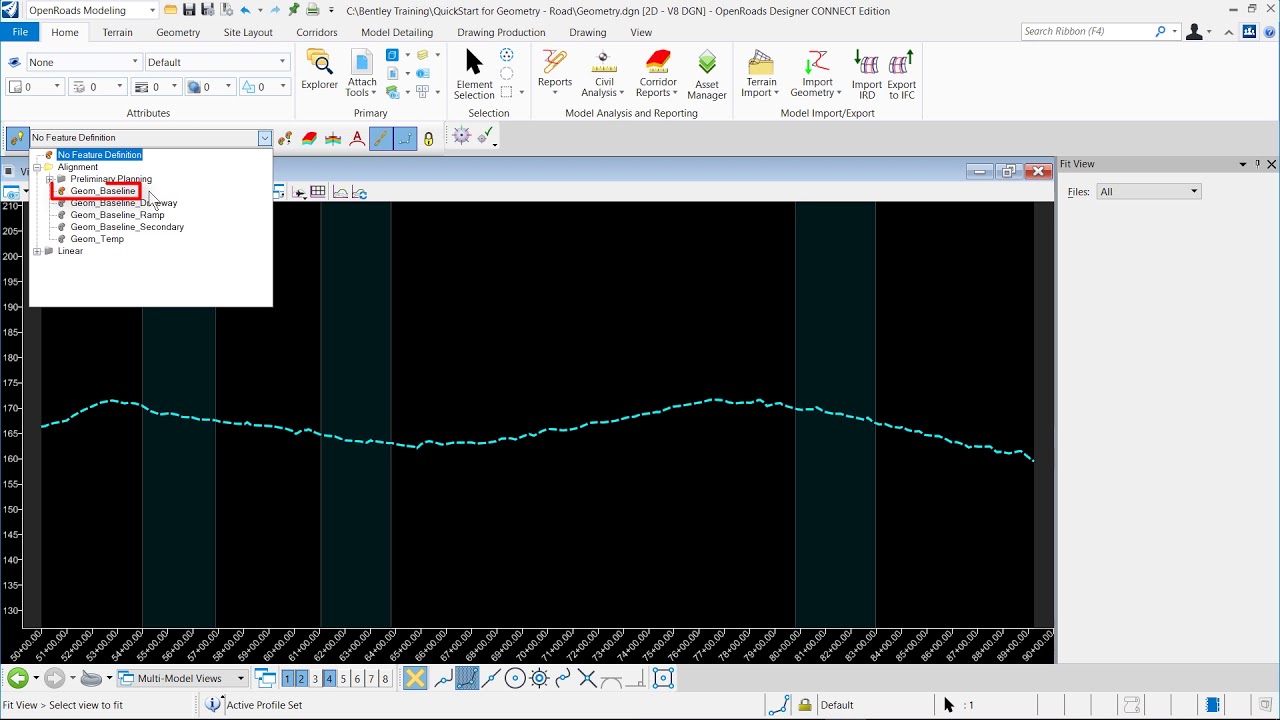Activate the Element Selection tool
The height and width of the screenshot is (720, 1280).
(x=474, y=74)
